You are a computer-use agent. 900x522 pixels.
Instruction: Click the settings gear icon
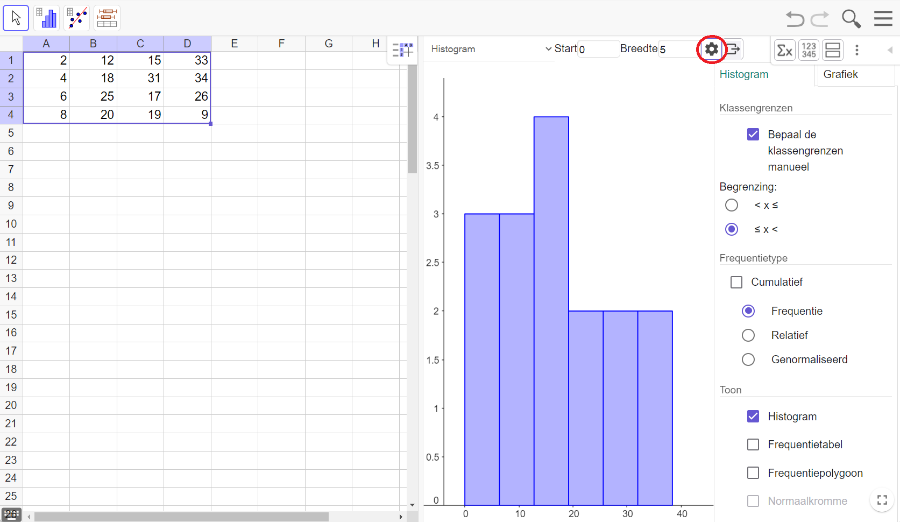click(711, 49)
